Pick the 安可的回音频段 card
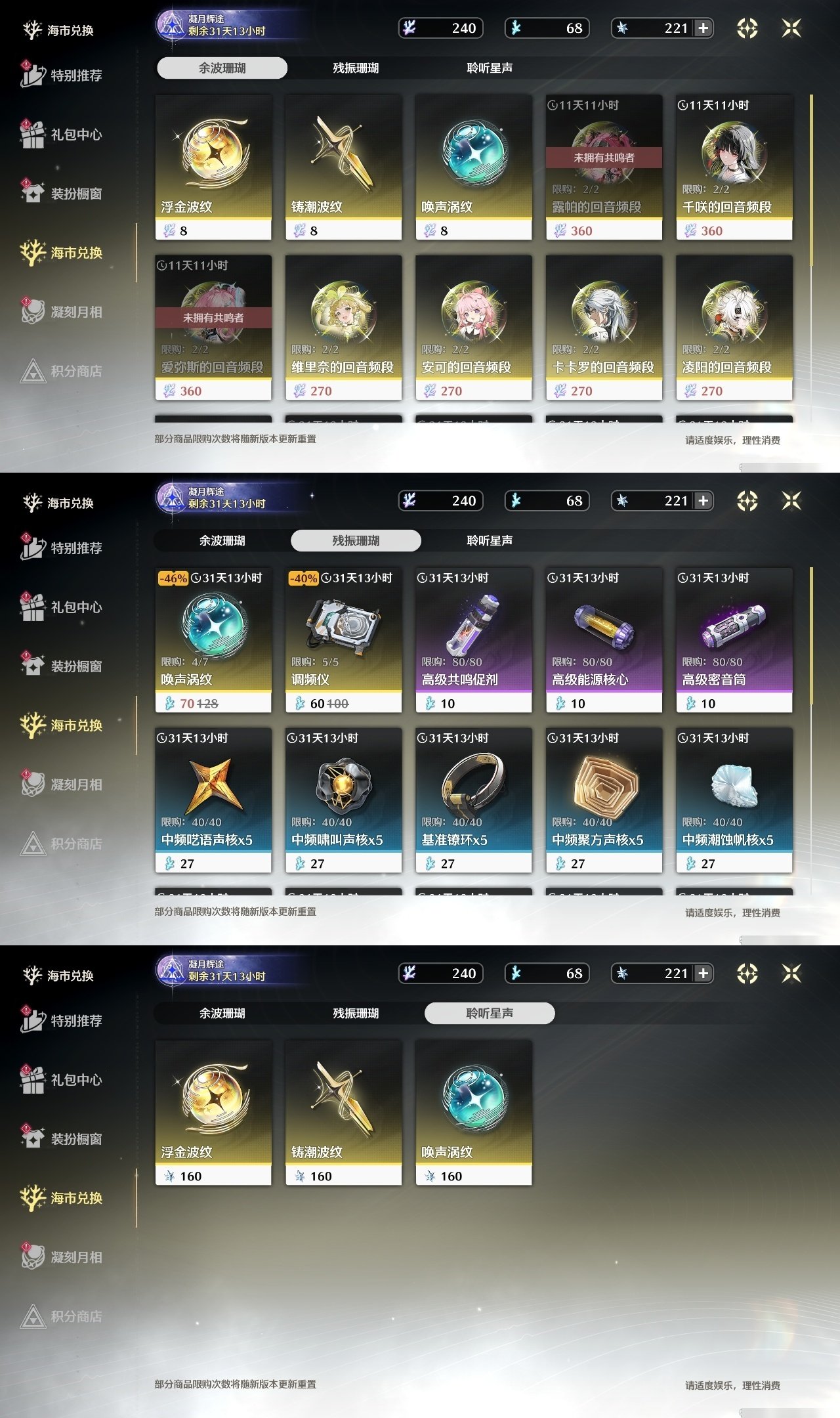840x1418 pixels. tap(474, 328)
